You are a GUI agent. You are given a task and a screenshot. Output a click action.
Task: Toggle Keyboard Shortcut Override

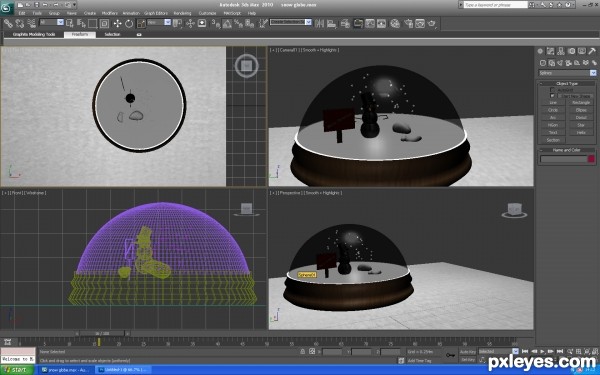[202, 24]
